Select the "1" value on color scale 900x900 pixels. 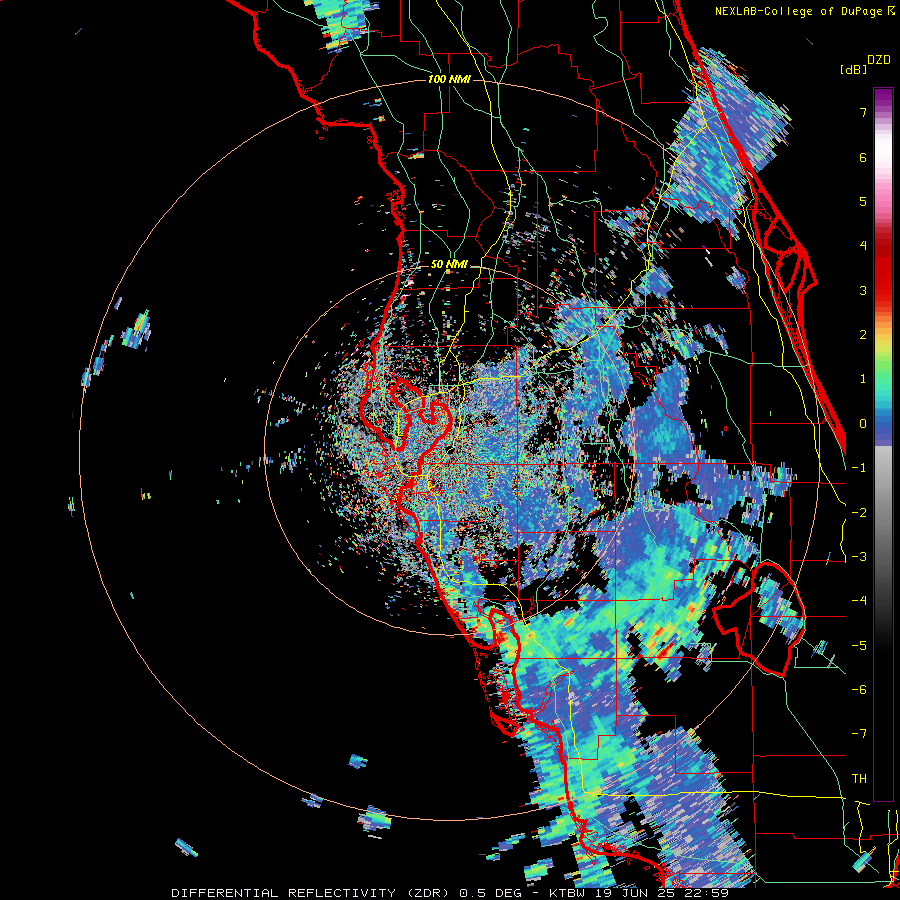pyautogui.click(x=863, y=379)
